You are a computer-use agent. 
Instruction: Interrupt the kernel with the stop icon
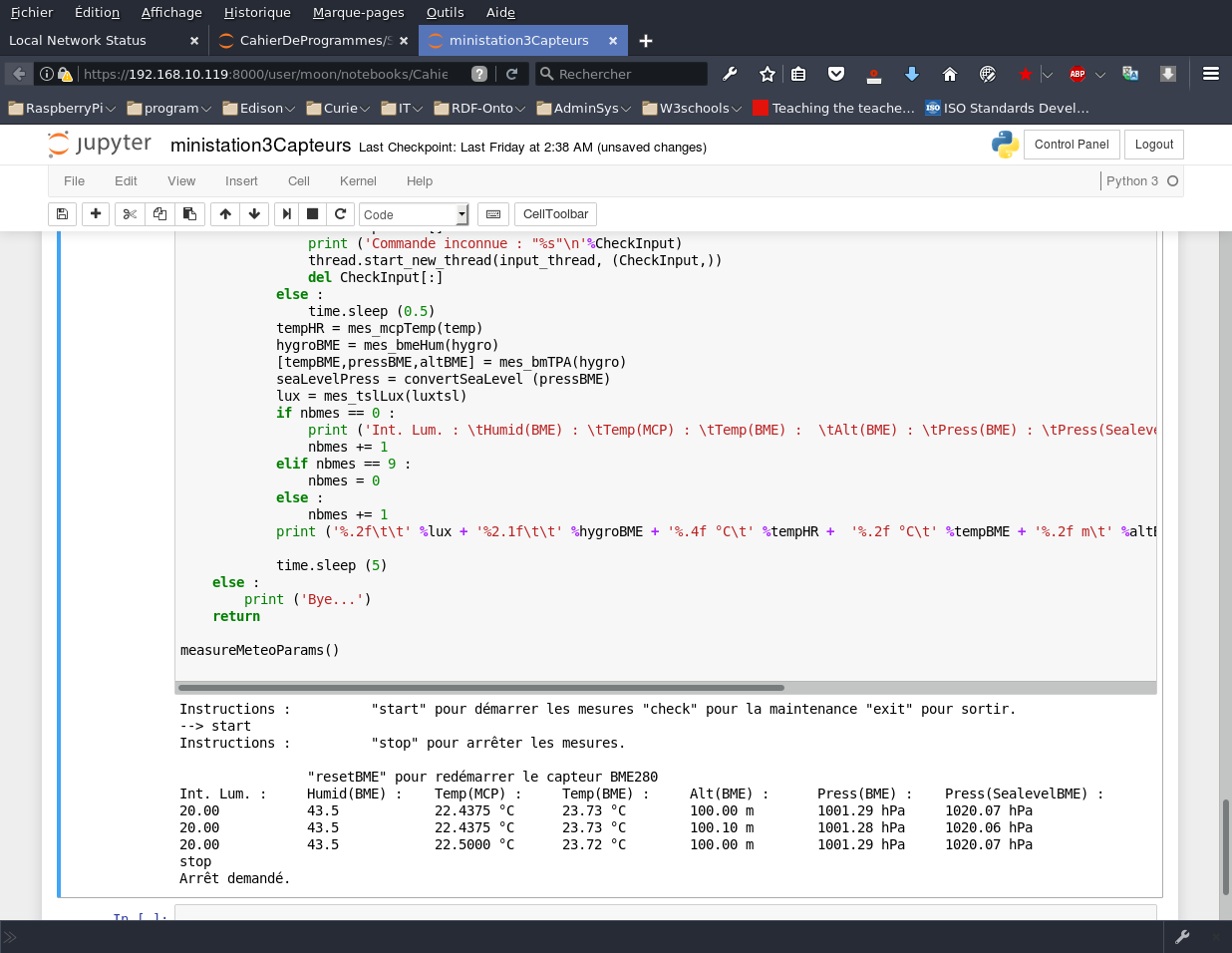tap(312, 214)
